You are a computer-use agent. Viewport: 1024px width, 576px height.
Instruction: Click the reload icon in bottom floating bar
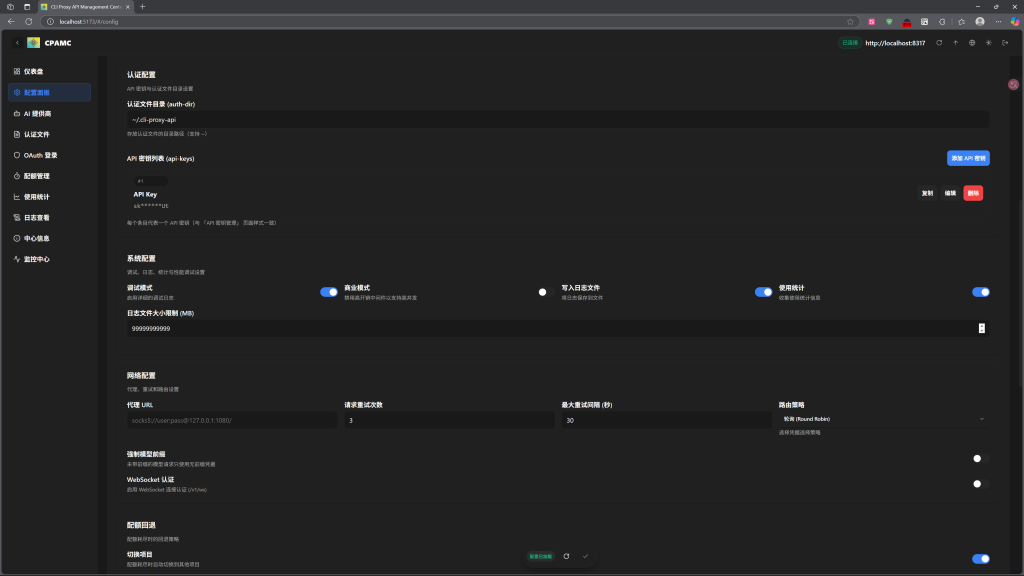click(566, 556)
